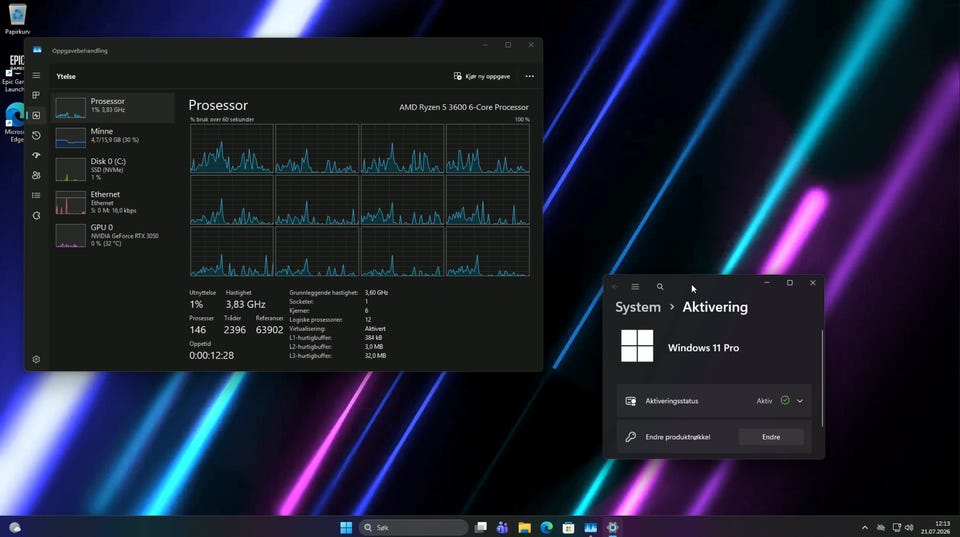
Task: Open Processes page in Task Manager sidebar
Action: click(36, 95)
